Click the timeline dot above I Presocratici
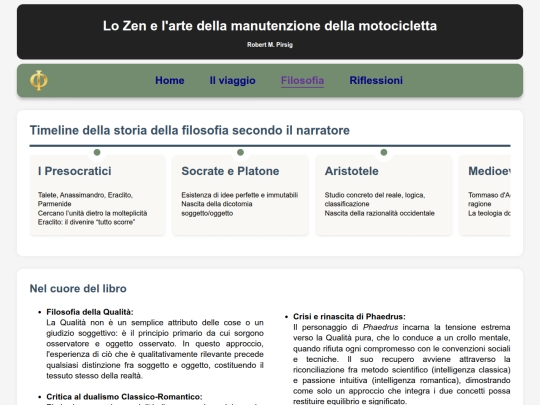The height and width of the screenshot is (405, 540). pos(97,152)
